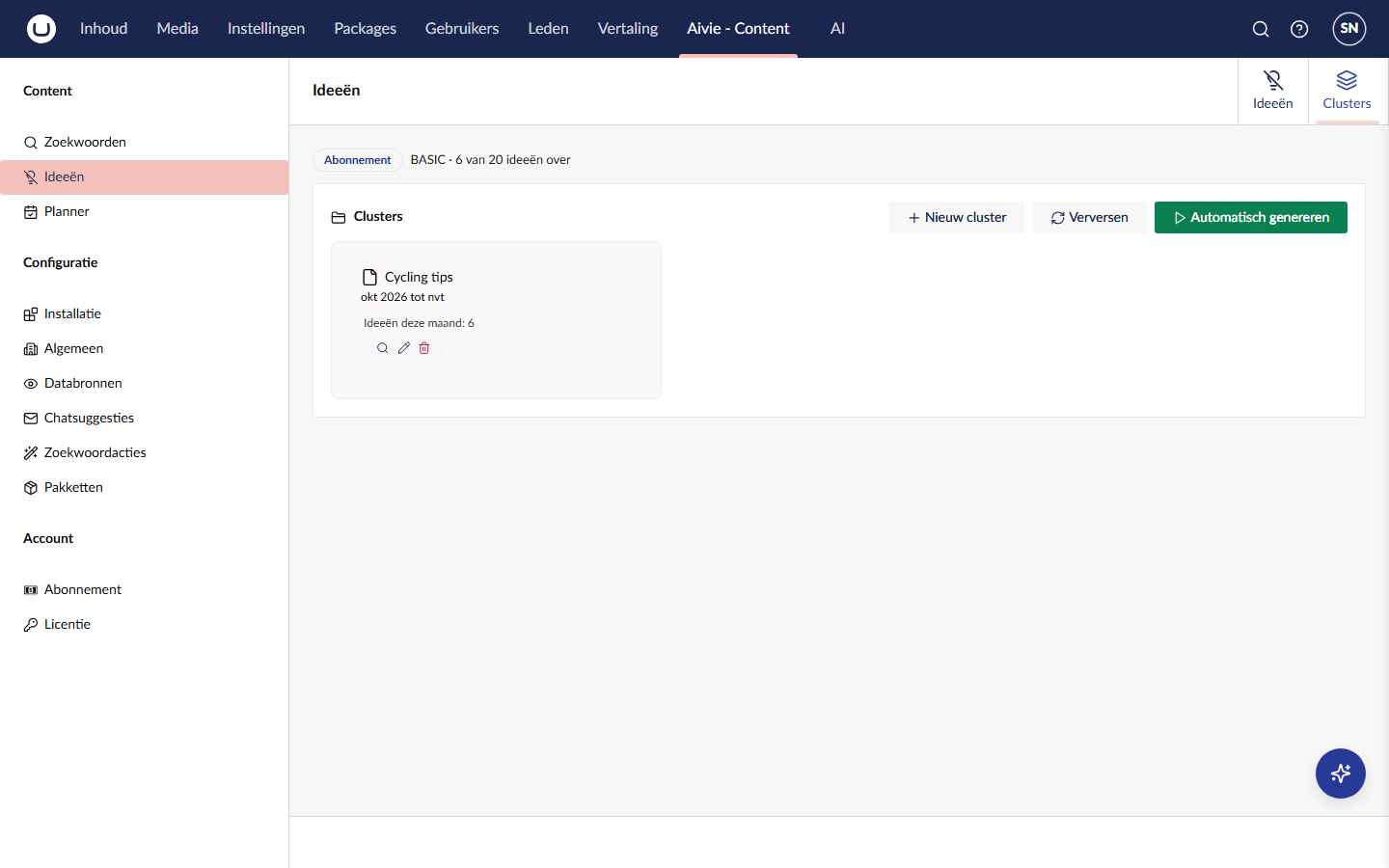Screen dimensions: 1389x868
Task: Open Installatie configuration item
Action: tap(145, 314)
